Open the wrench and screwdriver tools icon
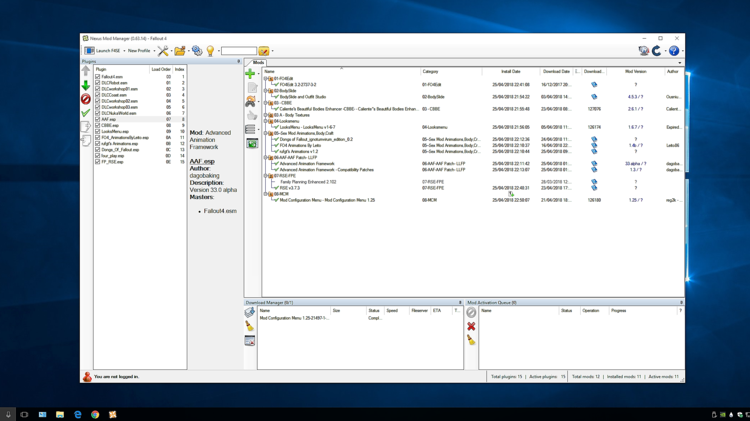This screenshot has height=421, width=750. point(163,51)
